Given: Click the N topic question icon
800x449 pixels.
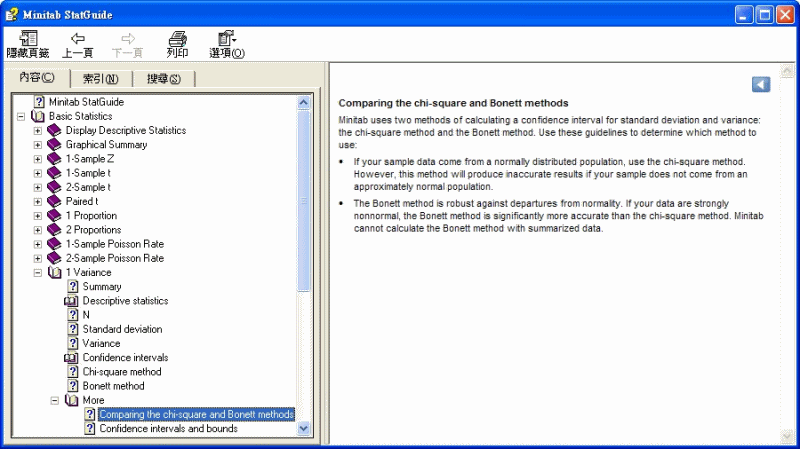Looking at the screenshot, I should 73,315.
